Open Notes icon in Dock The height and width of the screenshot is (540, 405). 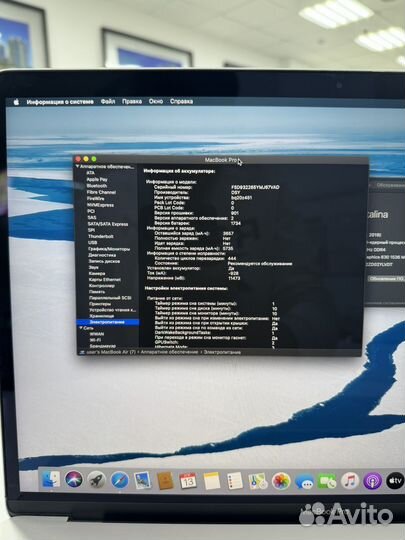pos(211,481)
